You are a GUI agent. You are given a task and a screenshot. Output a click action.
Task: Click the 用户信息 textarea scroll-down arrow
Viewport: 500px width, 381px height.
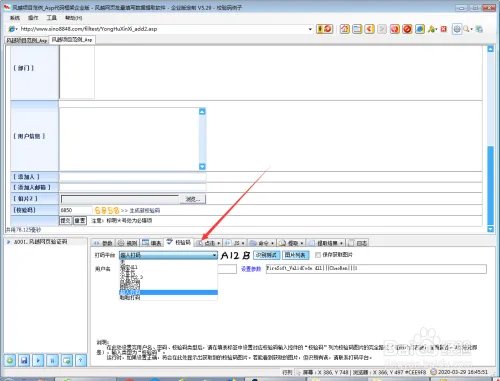click(x=202, y=166)
